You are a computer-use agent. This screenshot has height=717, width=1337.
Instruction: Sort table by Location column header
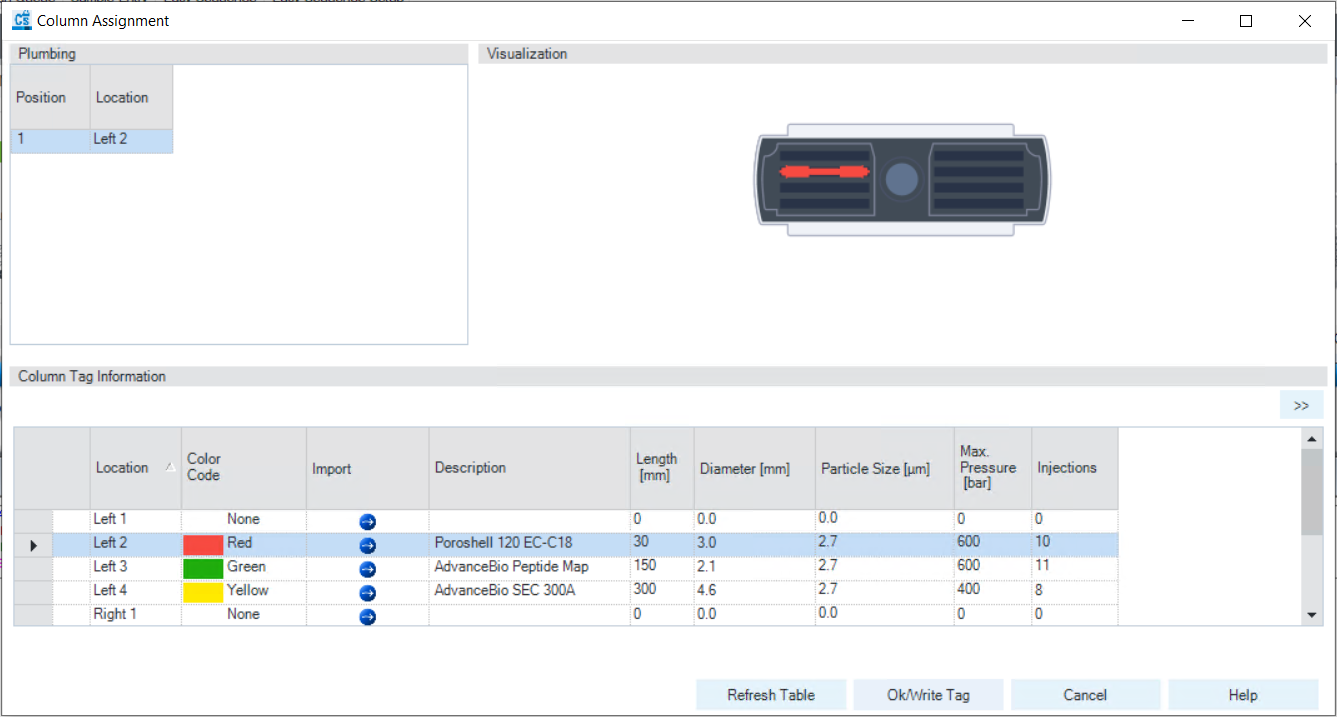[x=122, y=468]
